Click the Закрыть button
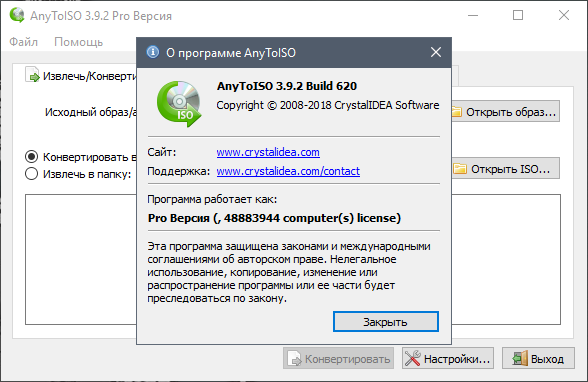The image size is (588, 382). click(x=386, y=322)
